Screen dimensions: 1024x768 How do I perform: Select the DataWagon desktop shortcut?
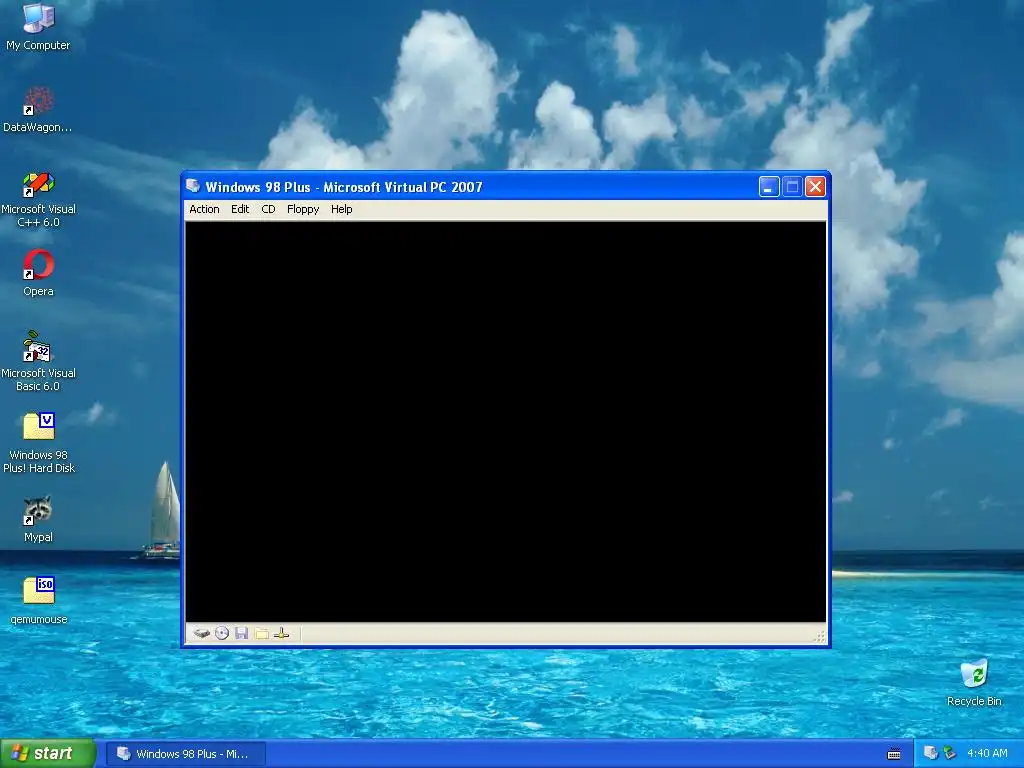[37, 110]
